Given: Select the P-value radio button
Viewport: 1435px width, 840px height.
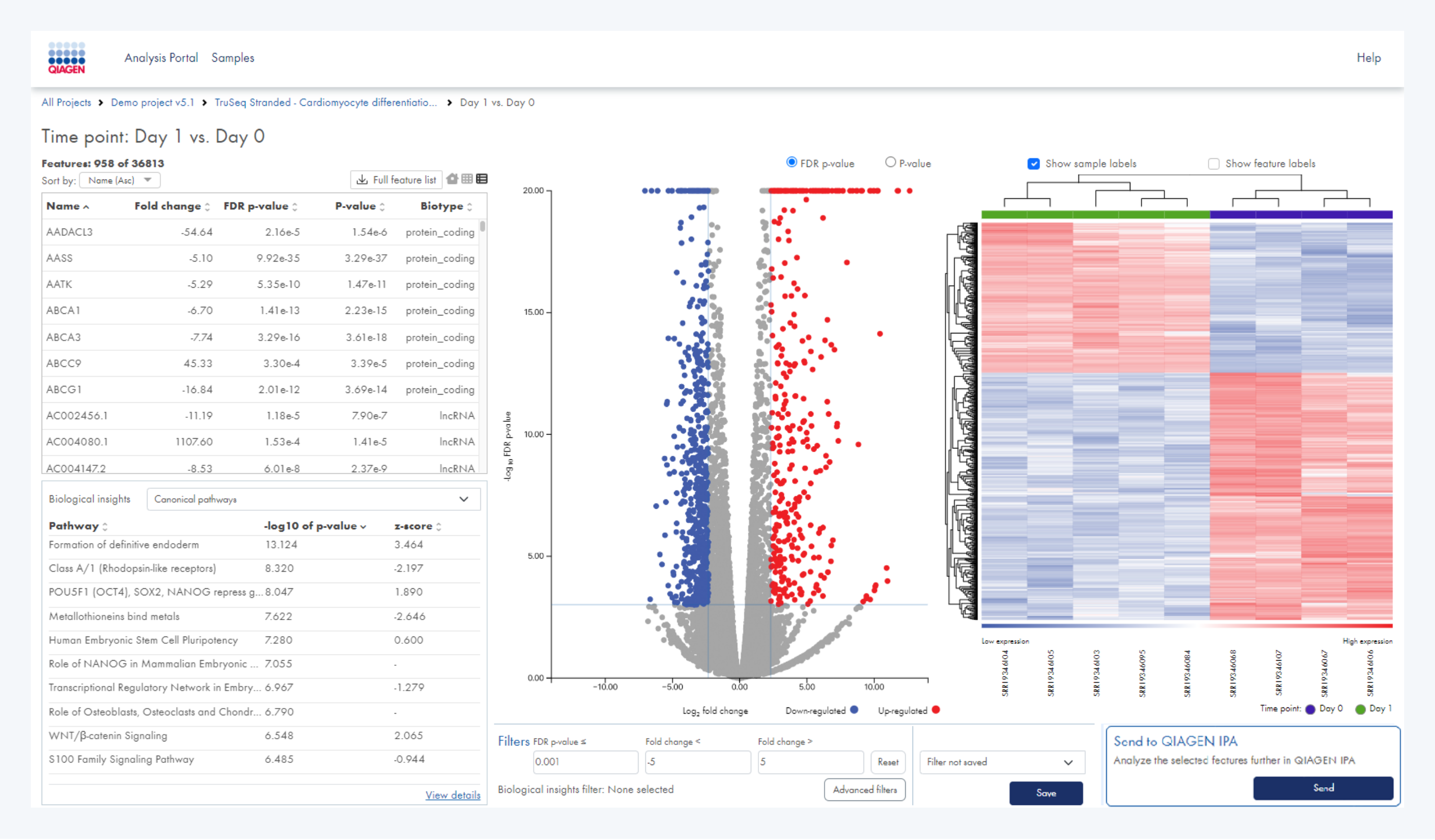Looking at the screenshot, I should [x=890, y=162].
